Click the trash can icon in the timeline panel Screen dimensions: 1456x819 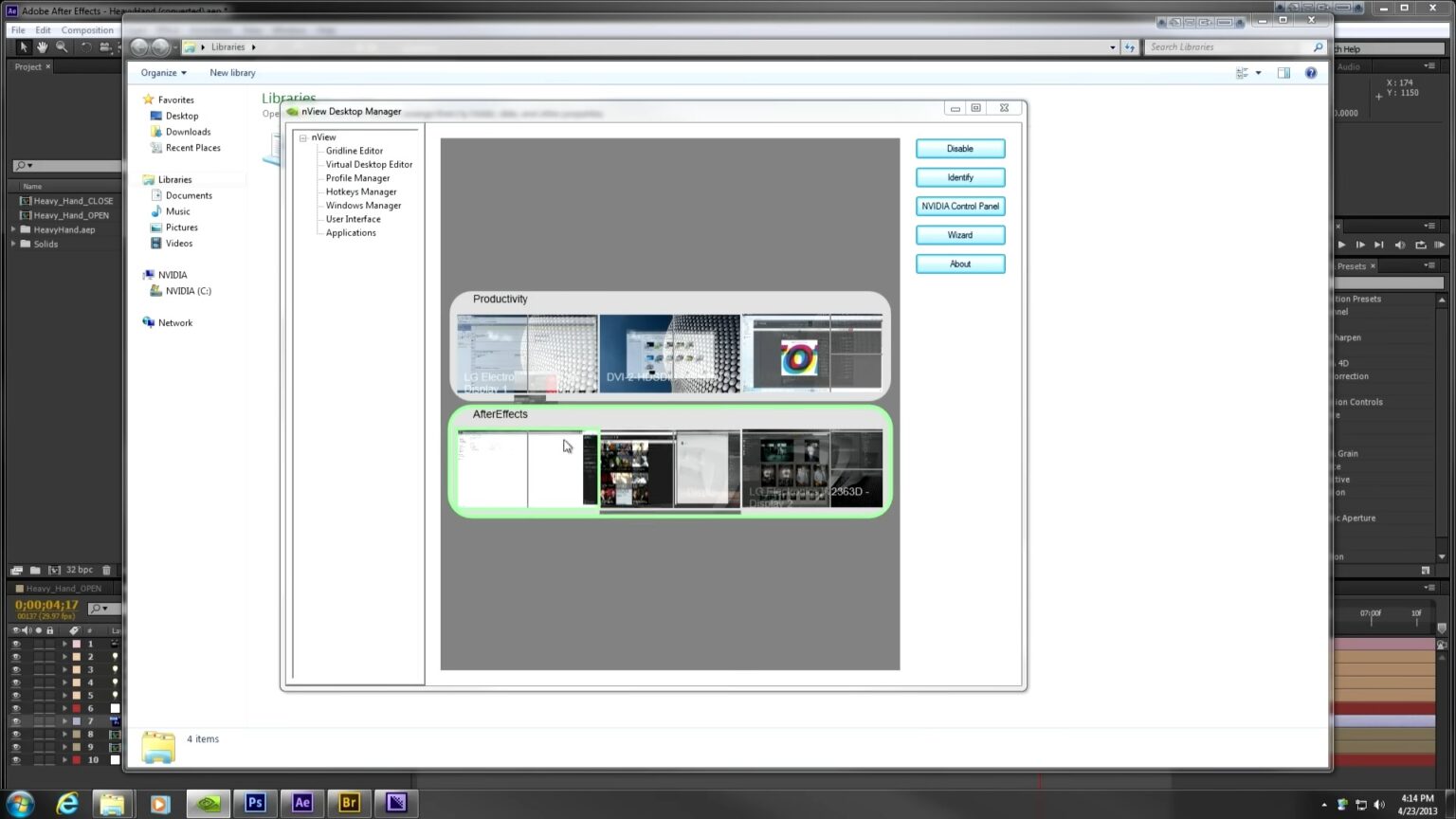(x=106, y=570)
